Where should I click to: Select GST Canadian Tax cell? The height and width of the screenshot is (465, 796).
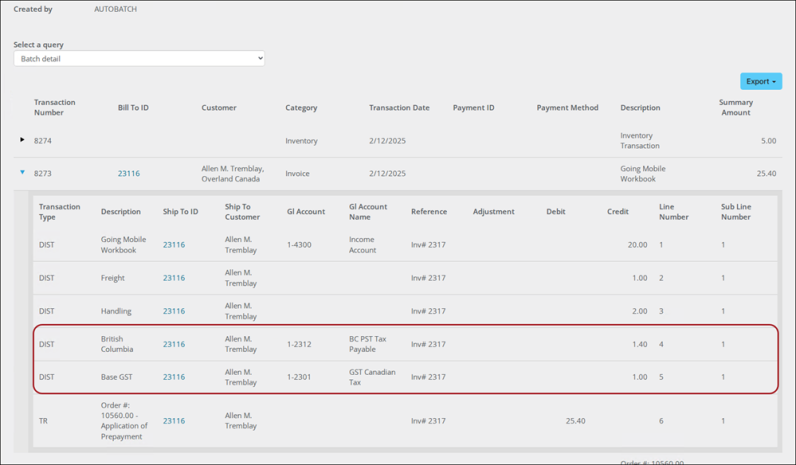(x=372, y=377)
